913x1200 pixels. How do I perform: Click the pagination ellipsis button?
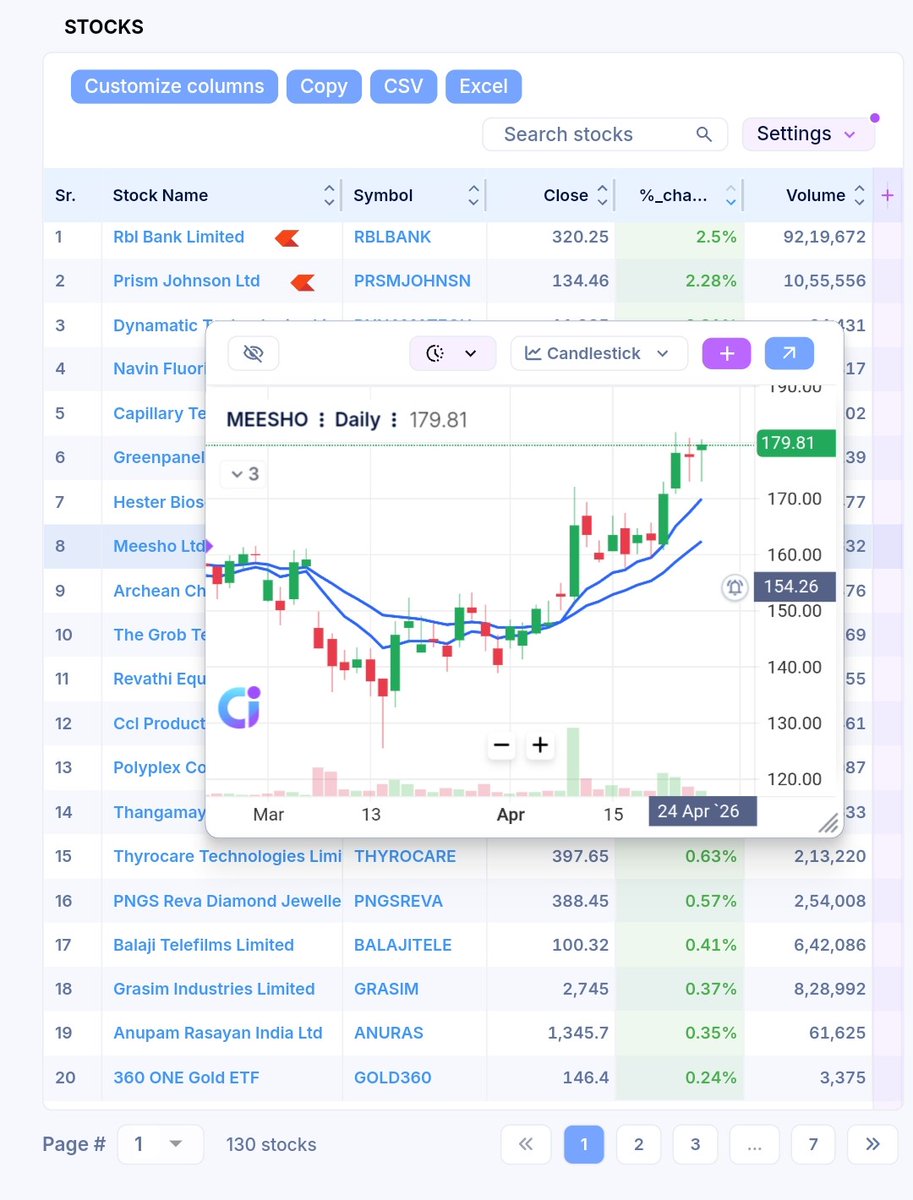(754, 1144)
